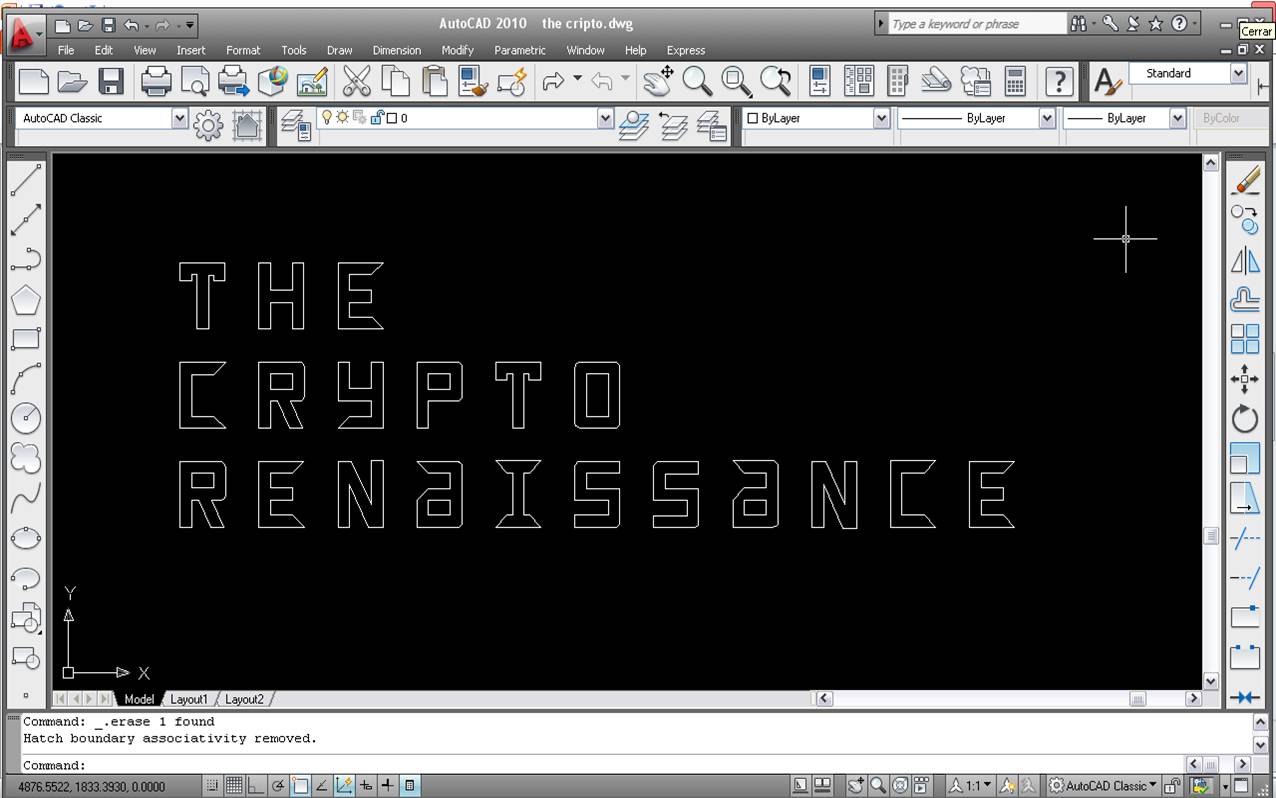The height and width of the screenshot is (798, 1276).
Task: Open Plot Preview
Action: pos(195,81)
